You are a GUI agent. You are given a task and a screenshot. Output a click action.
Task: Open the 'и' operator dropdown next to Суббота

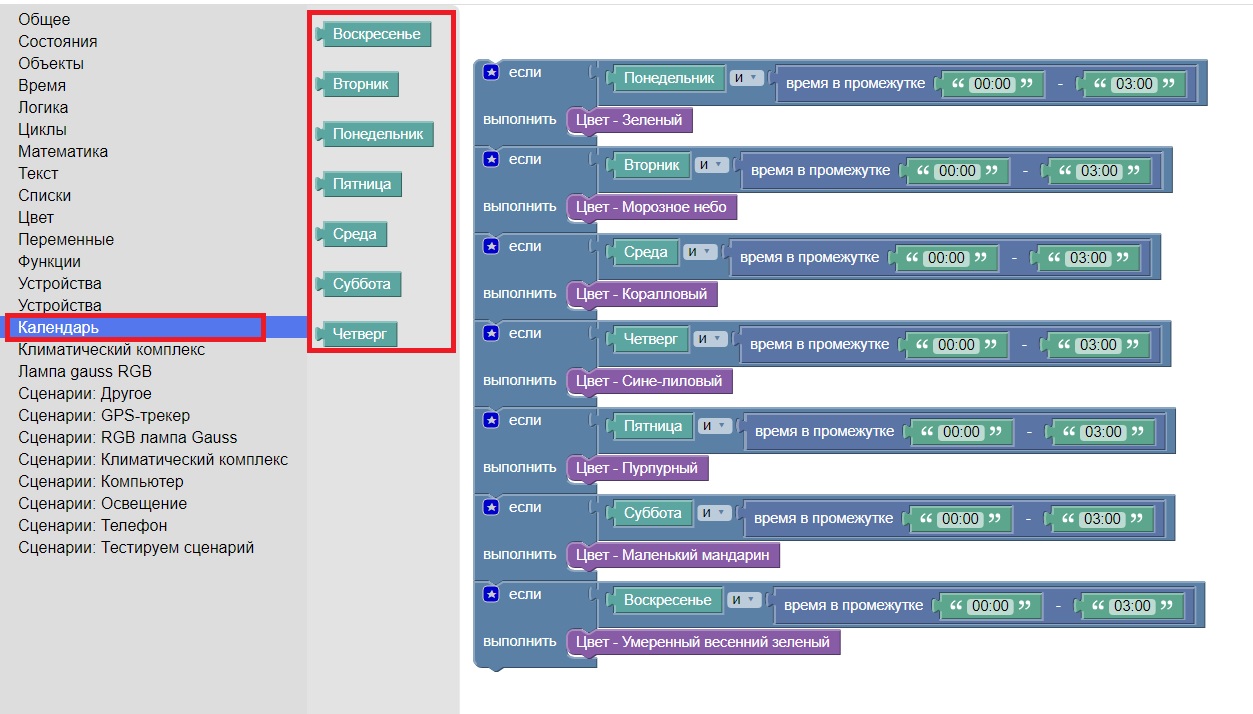click(x=714, y=513)
